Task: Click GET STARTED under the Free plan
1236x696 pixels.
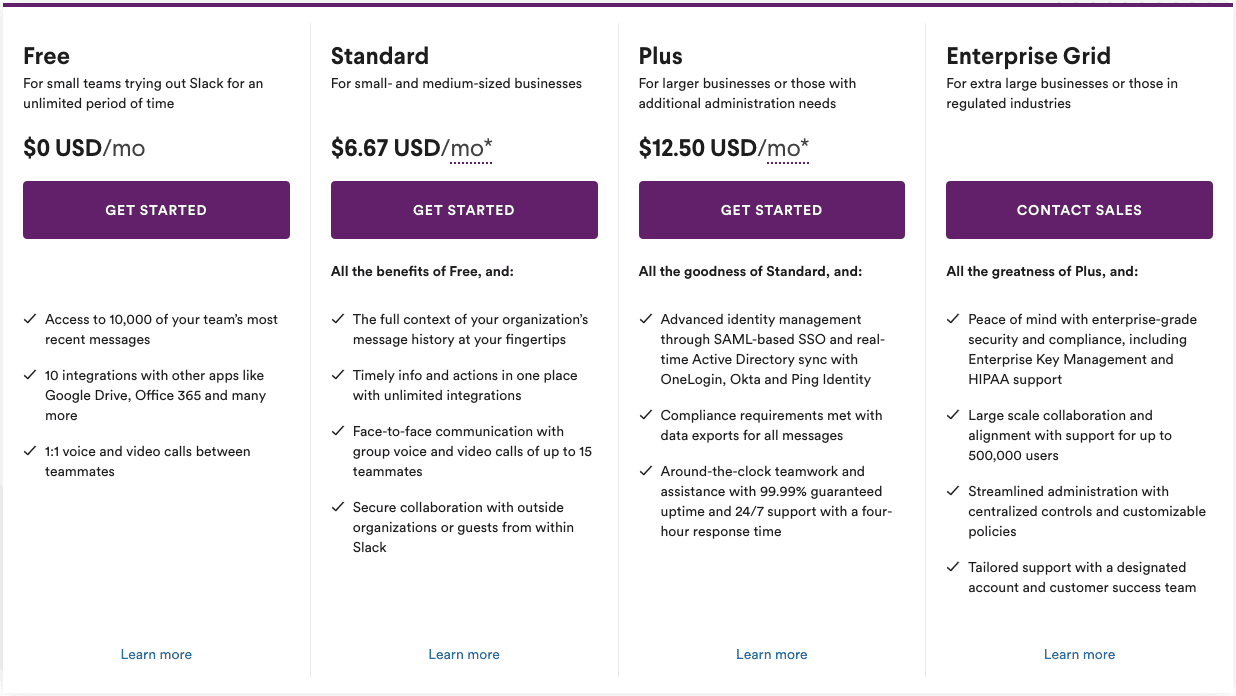Action: click(x=156, y=210)
